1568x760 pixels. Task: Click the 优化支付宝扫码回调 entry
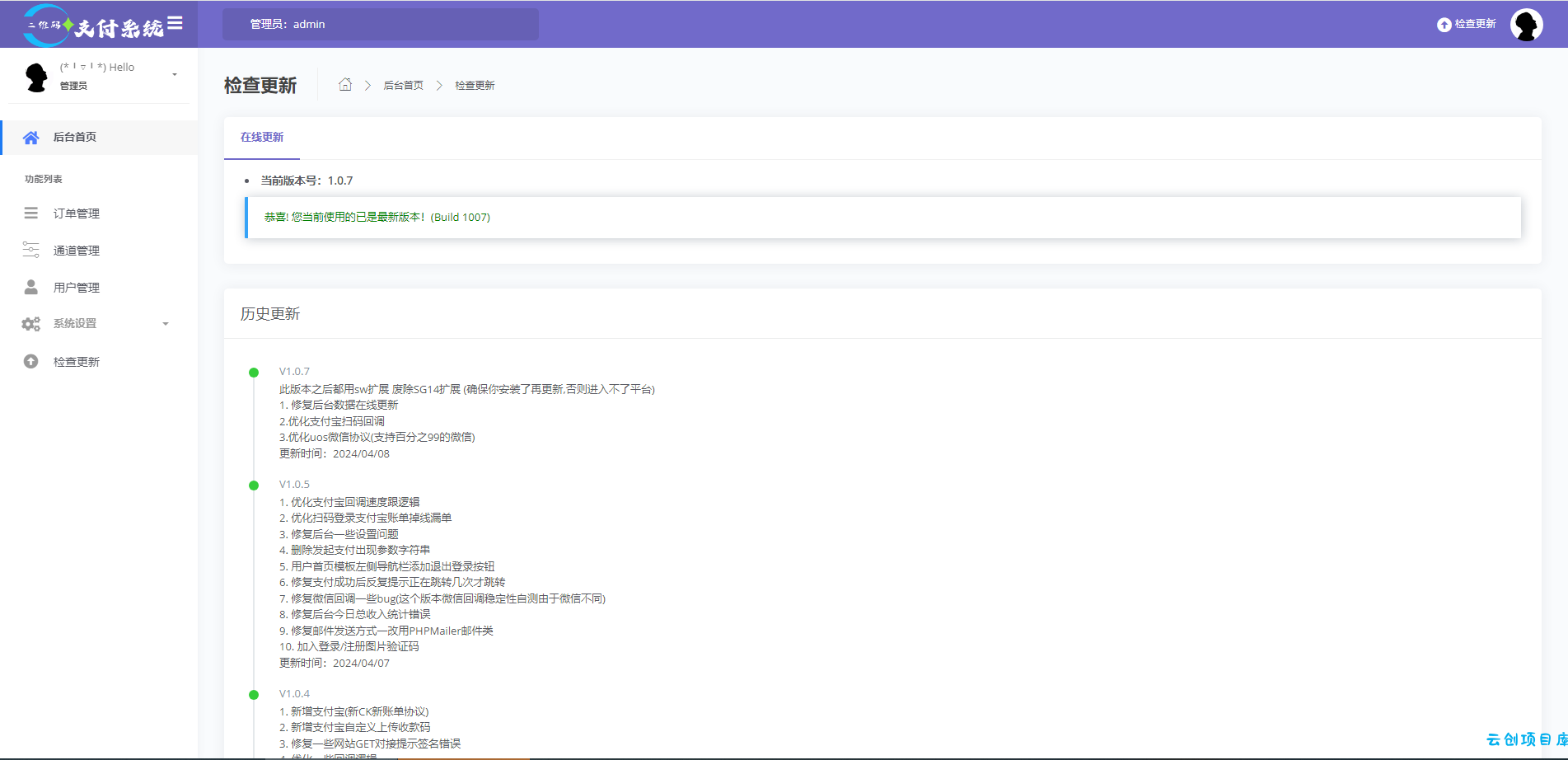[332, 421]
